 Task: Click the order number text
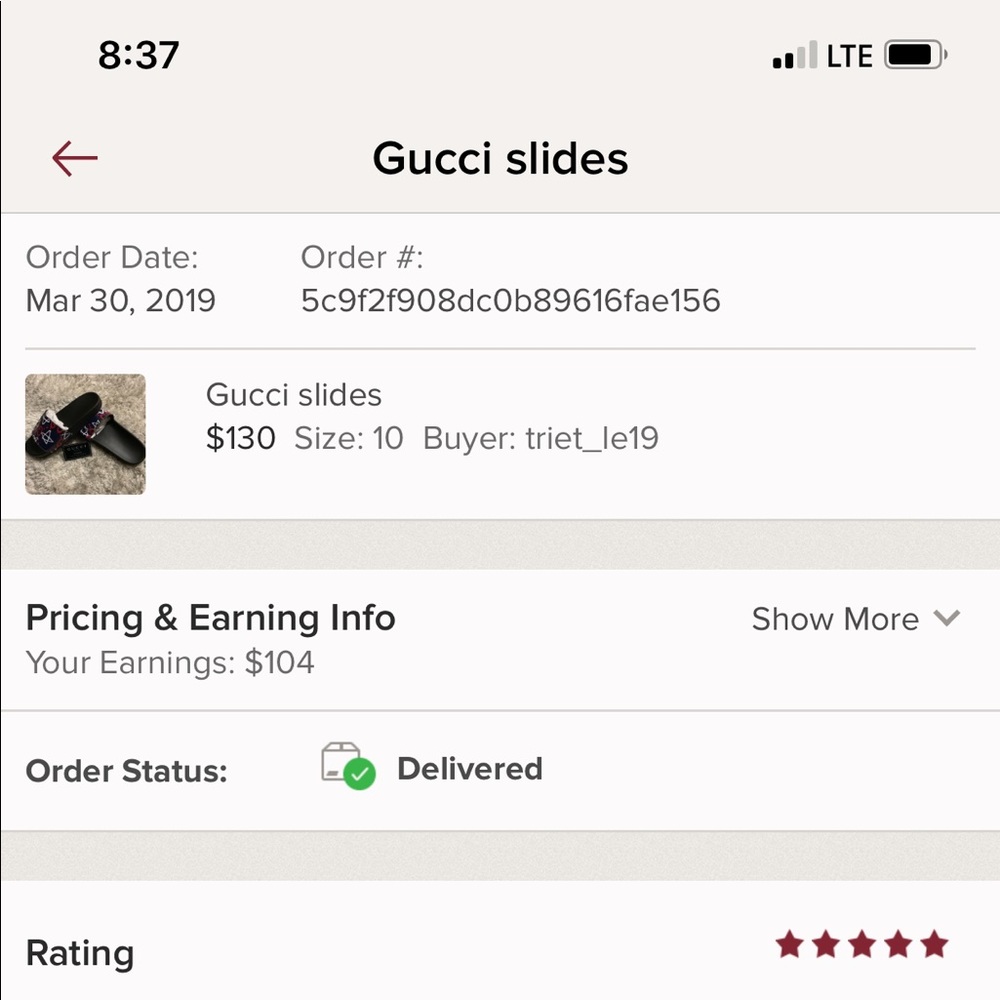[x=512, y=300]
